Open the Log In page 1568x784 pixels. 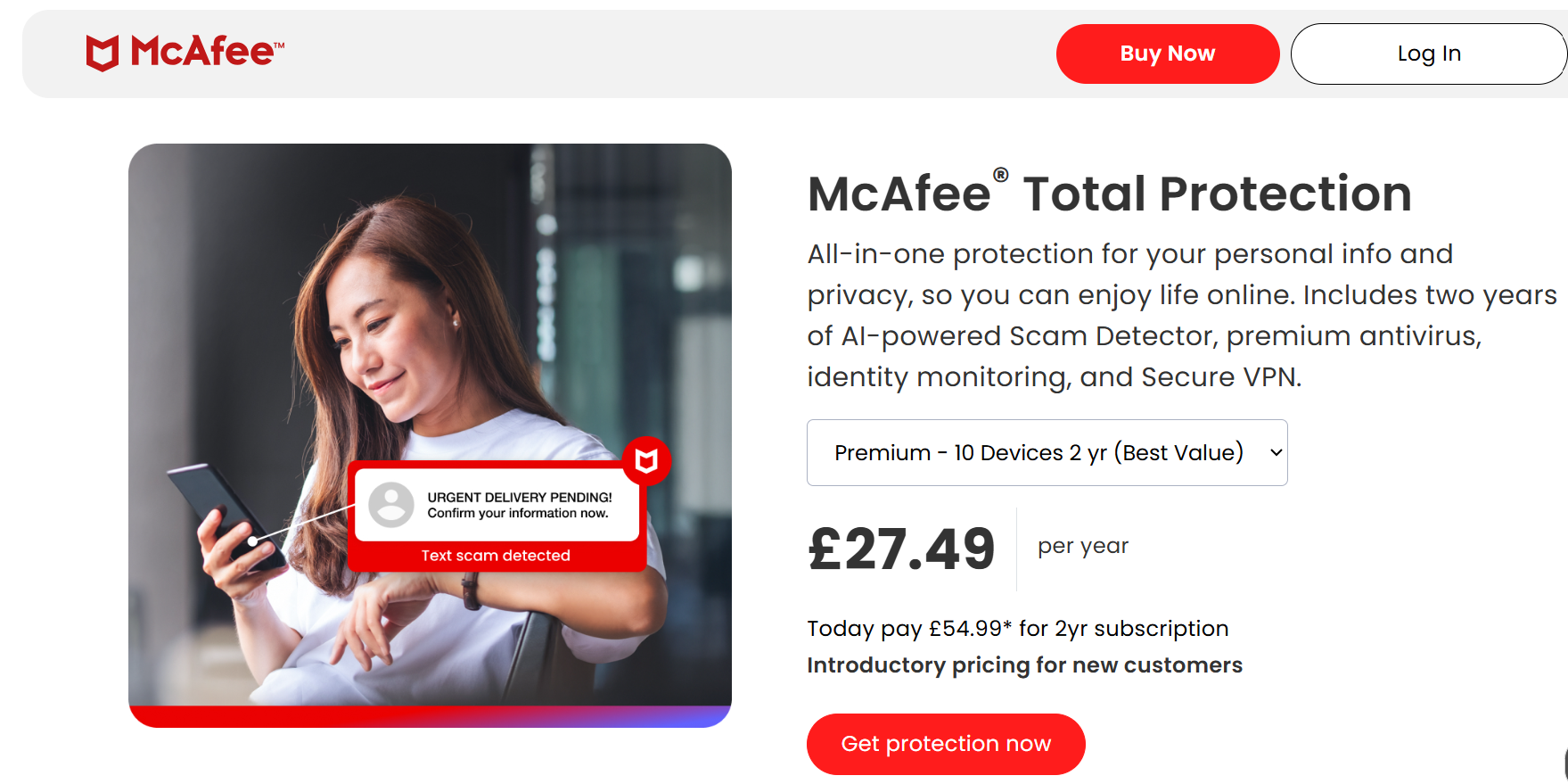[1428, 54]
